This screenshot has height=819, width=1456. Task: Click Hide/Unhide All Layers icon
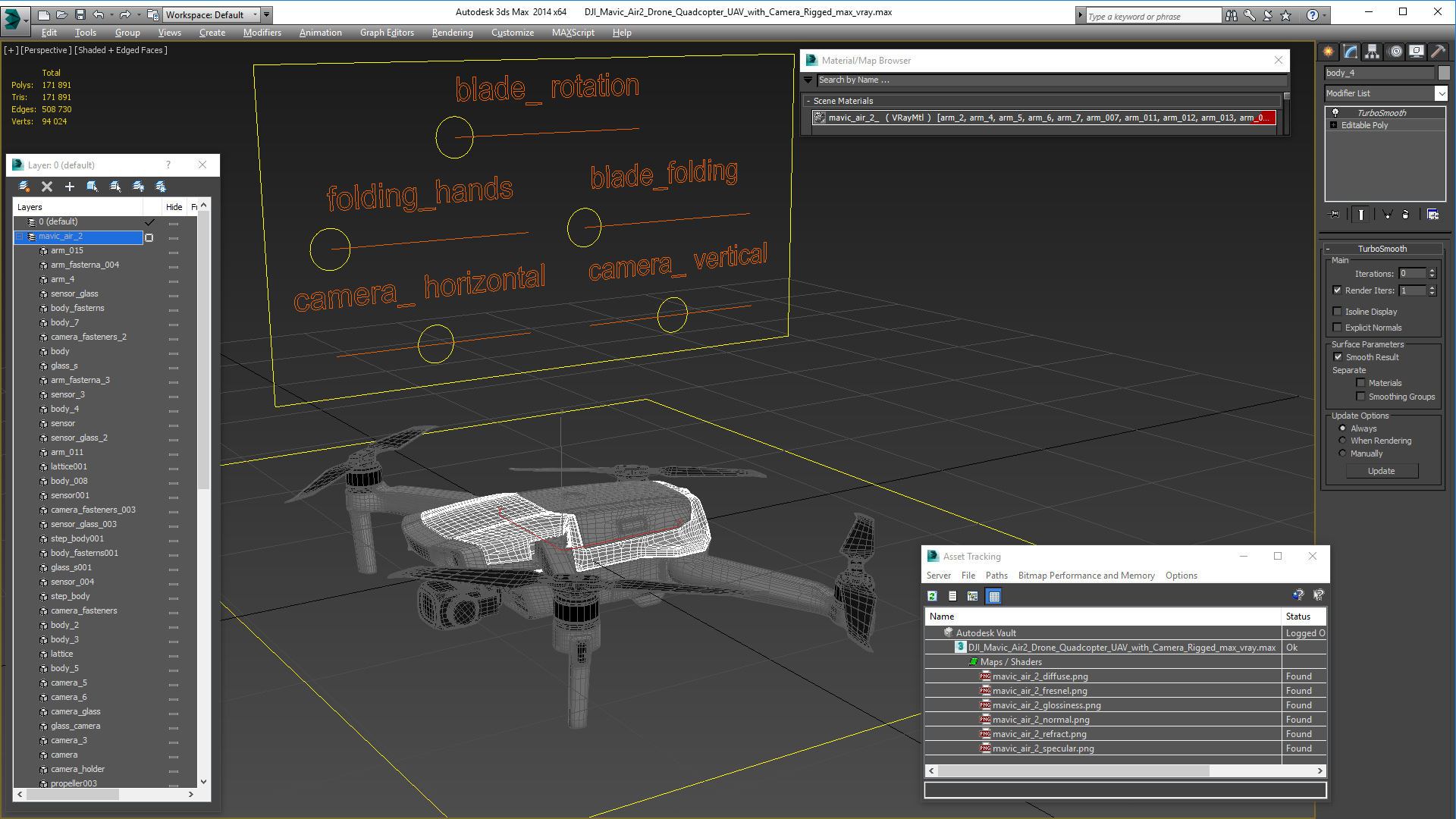138,186
